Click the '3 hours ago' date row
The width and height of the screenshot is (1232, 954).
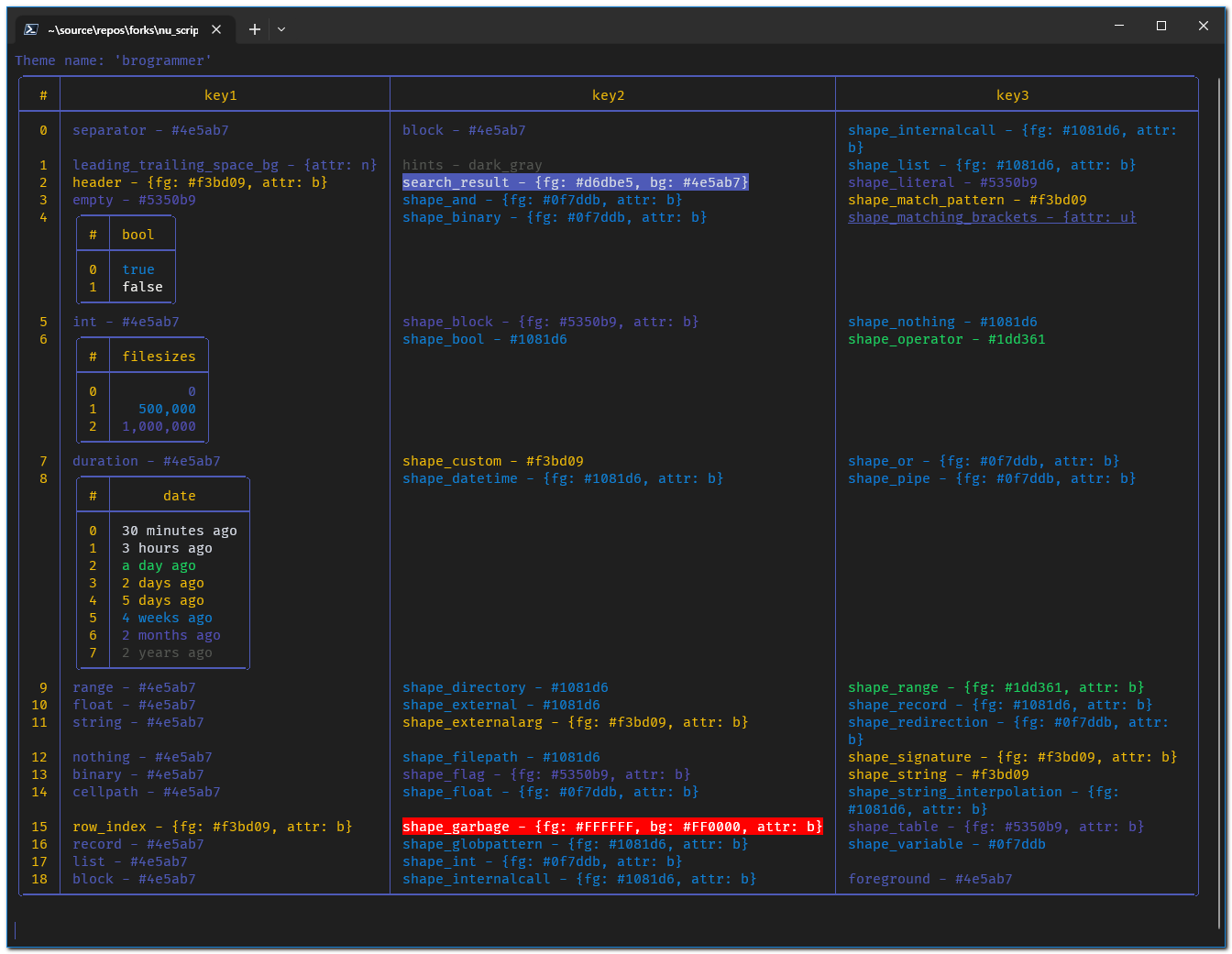pos(167,548)
